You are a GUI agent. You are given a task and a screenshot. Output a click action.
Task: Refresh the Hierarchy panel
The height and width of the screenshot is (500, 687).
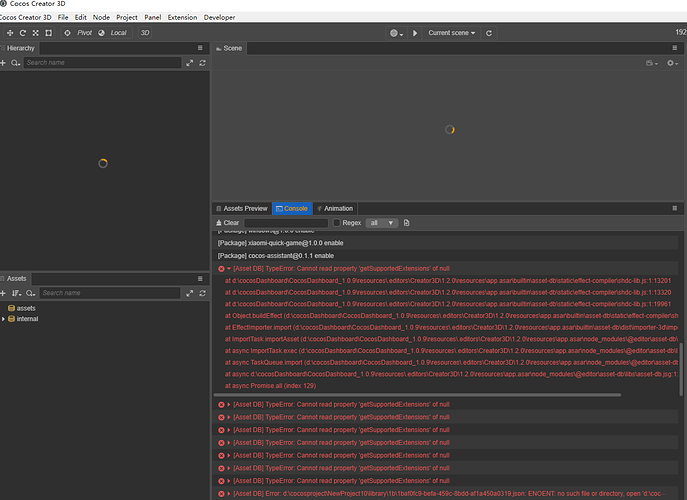click(202, 63)
